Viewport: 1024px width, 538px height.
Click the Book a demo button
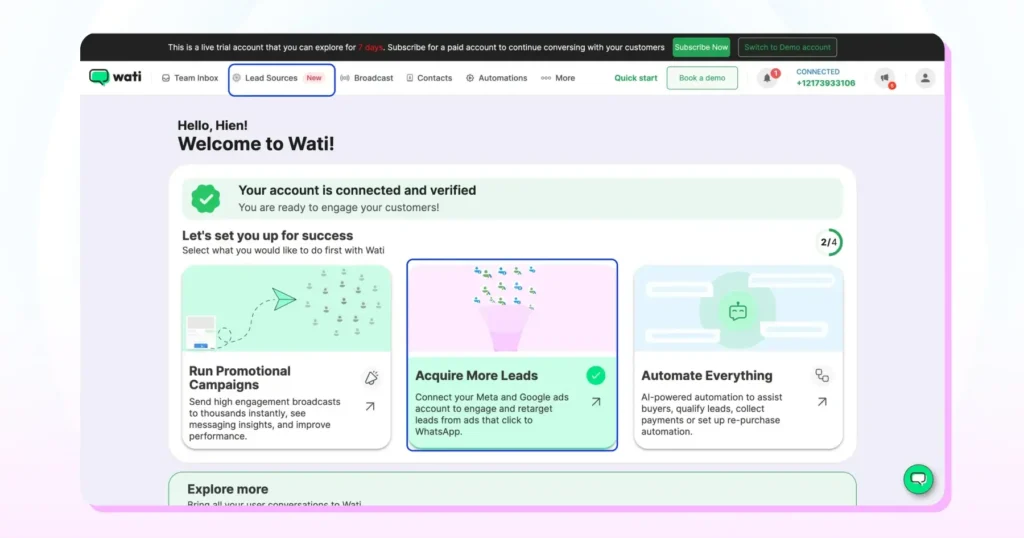point(702,78)
